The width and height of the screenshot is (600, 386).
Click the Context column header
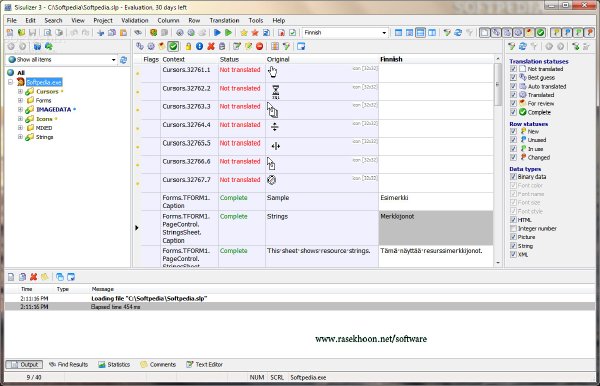(x=189, y=59)
